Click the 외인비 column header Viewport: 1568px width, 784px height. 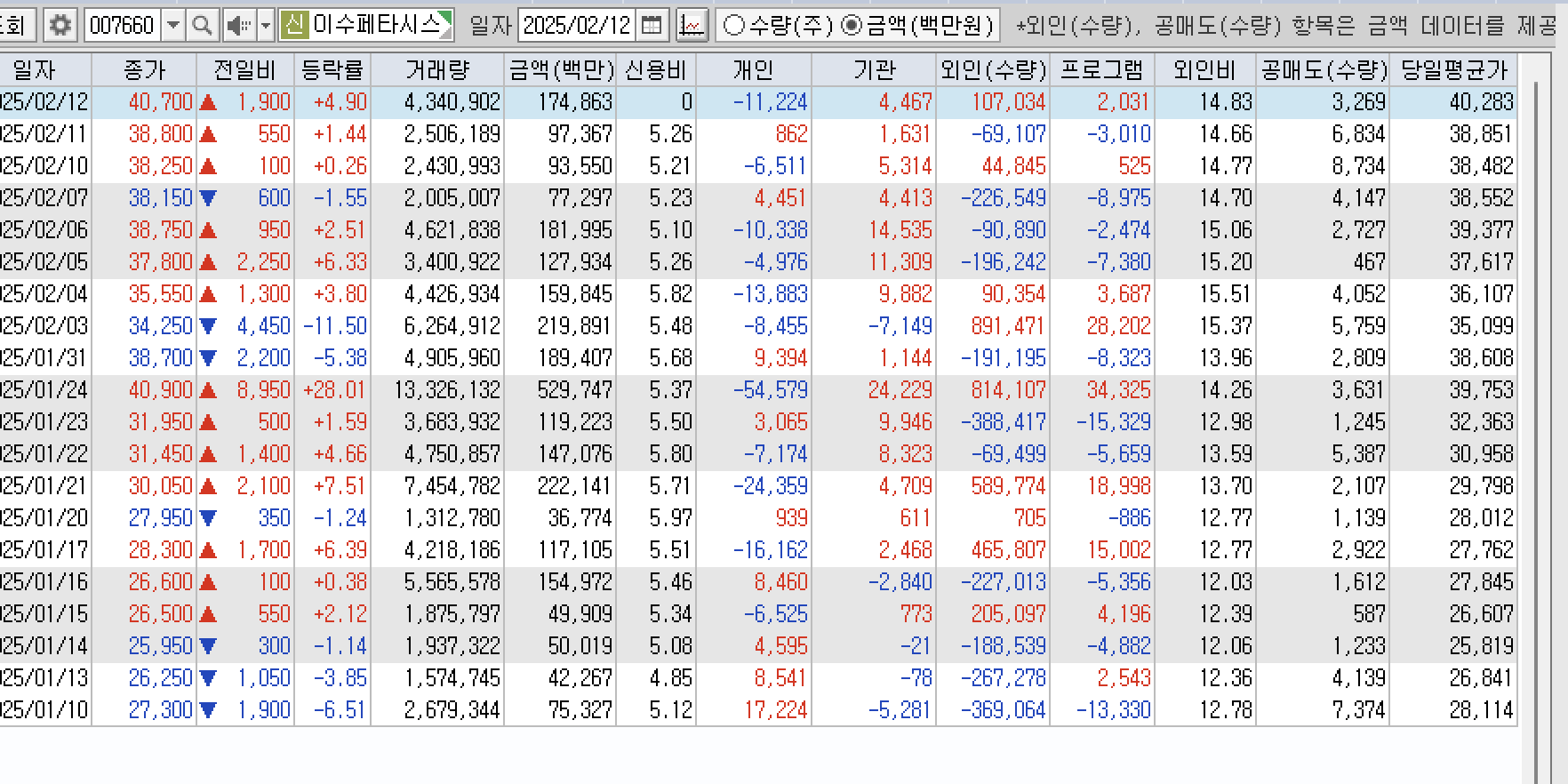click(x=1205, y=69)
